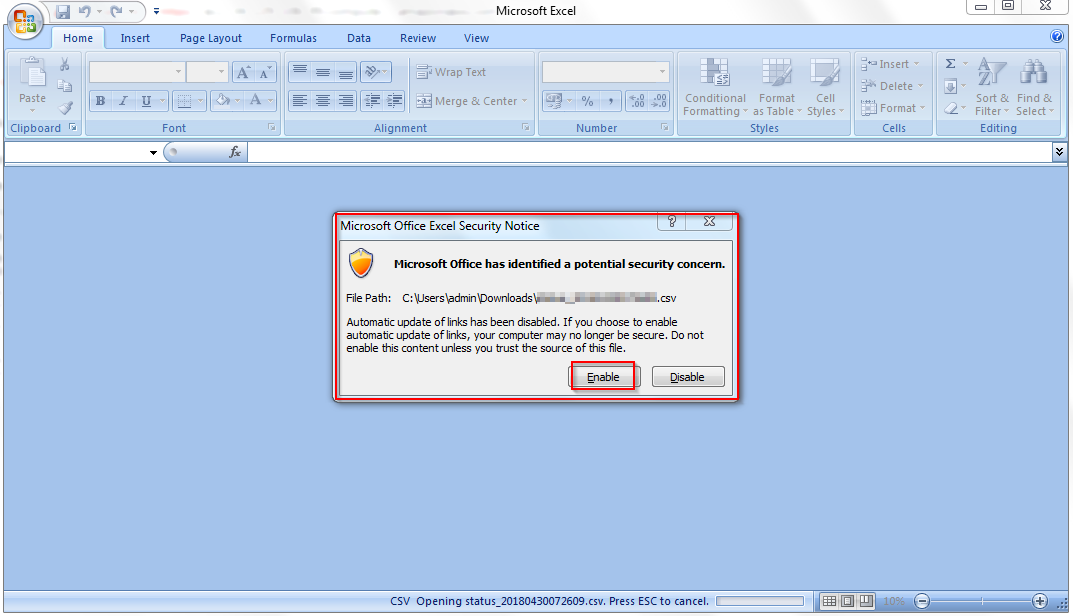Click Increase Decimal icon
The image size is (1073, 616).
636,101
